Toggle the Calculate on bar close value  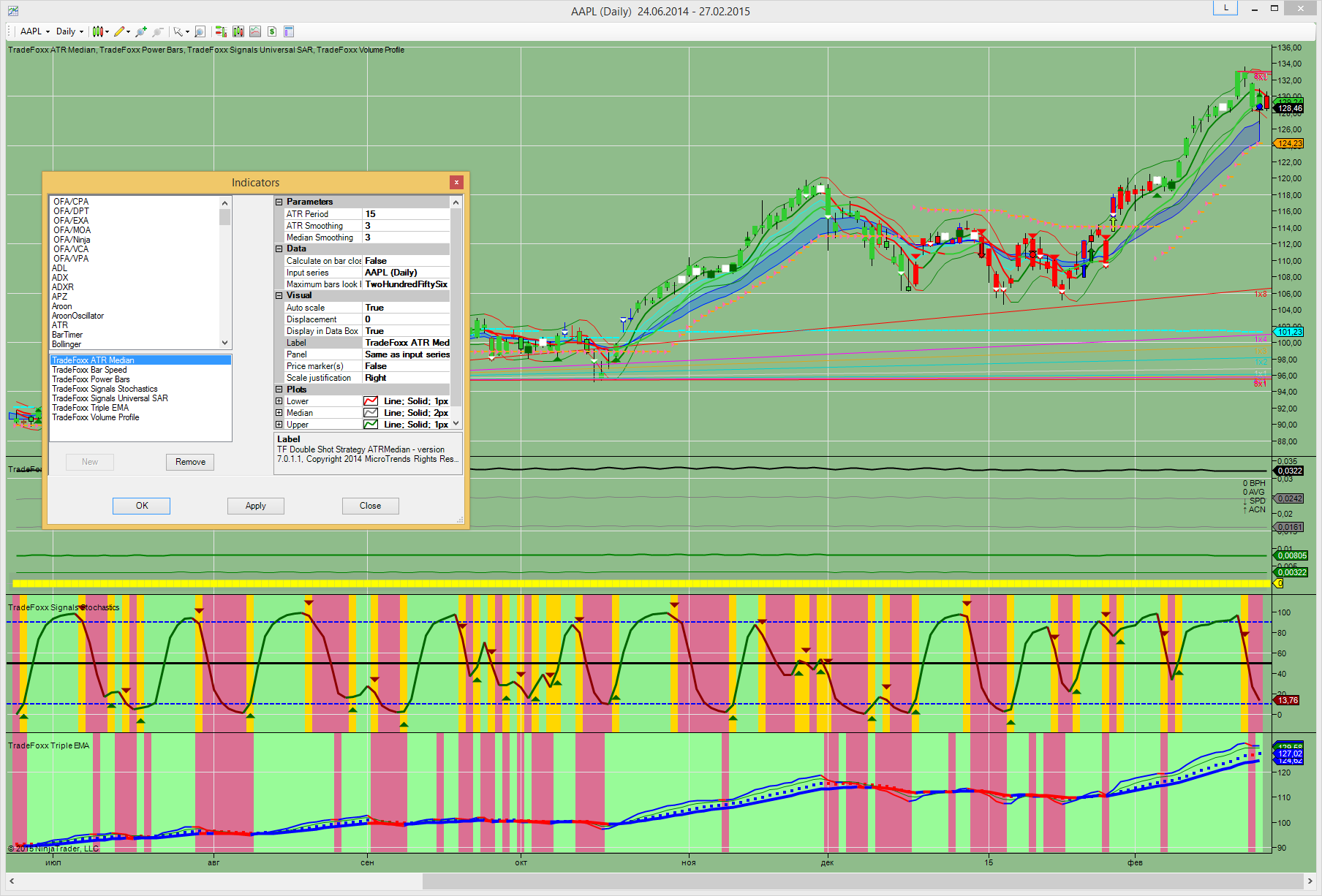click(406, 261)
